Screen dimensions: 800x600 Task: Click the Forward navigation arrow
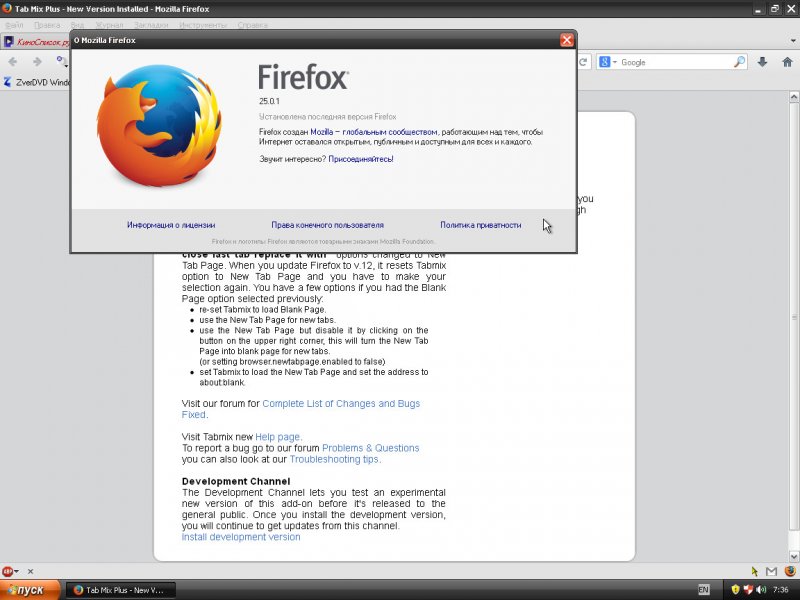tap(37, 62)
